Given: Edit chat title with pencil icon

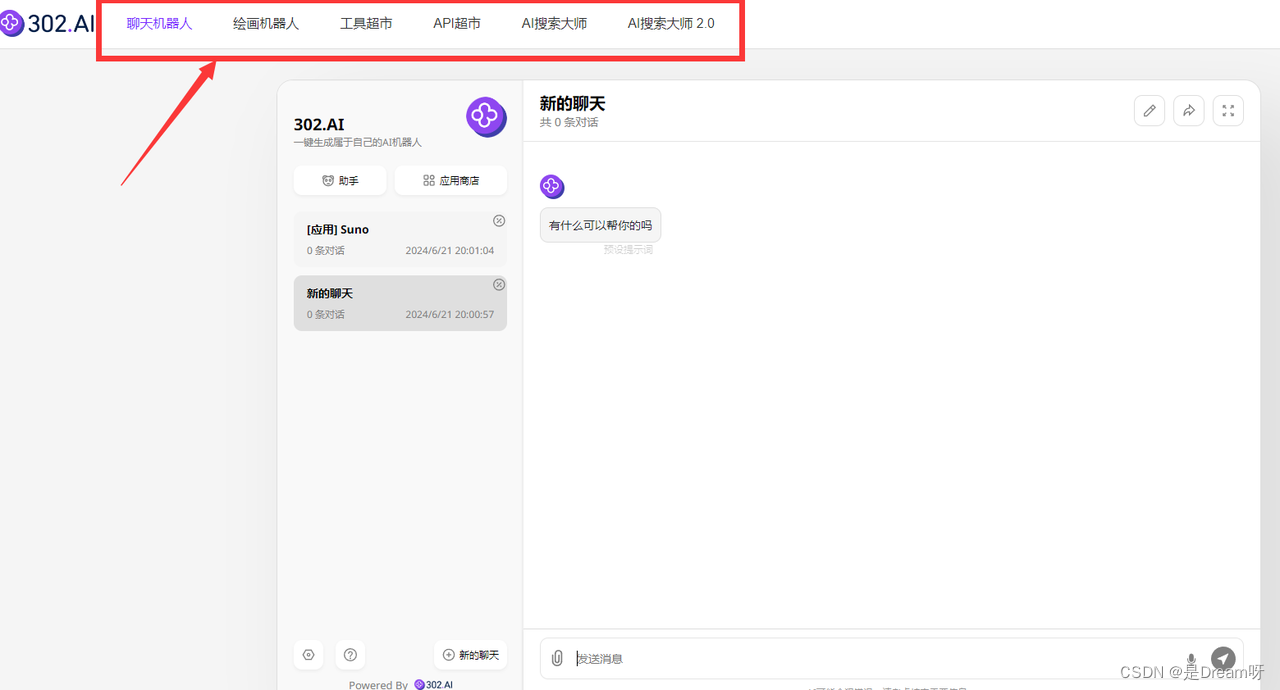Looking at the screenshot, I should tap(1149, 110).
